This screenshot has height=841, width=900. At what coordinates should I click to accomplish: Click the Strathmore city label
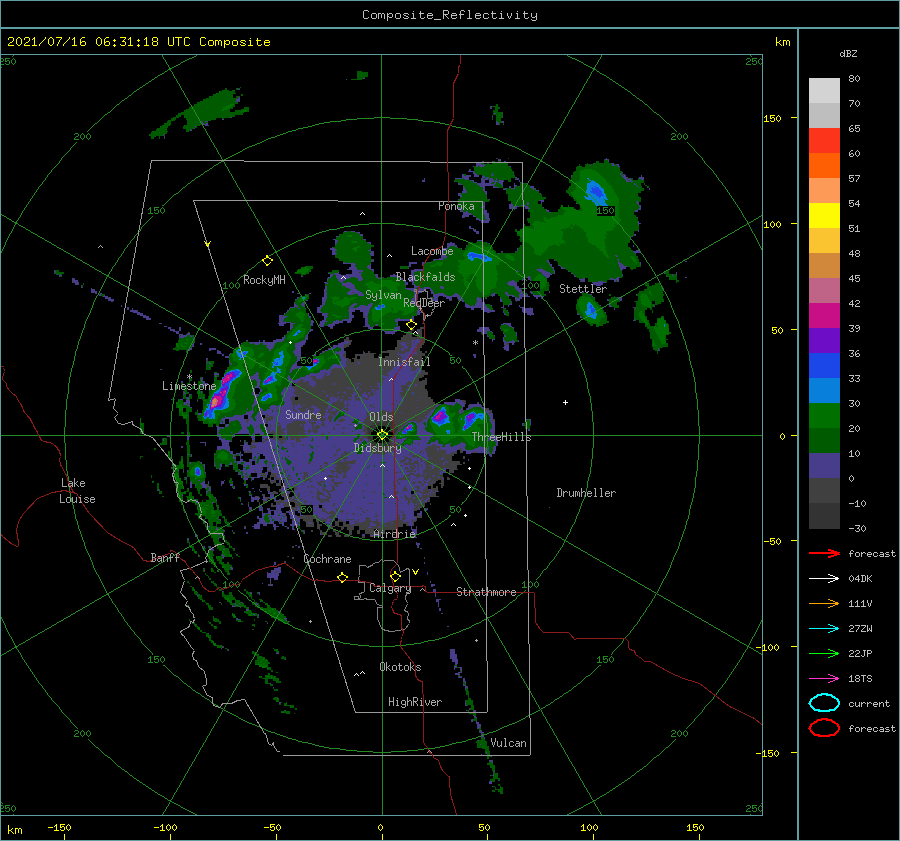[486, 592]
